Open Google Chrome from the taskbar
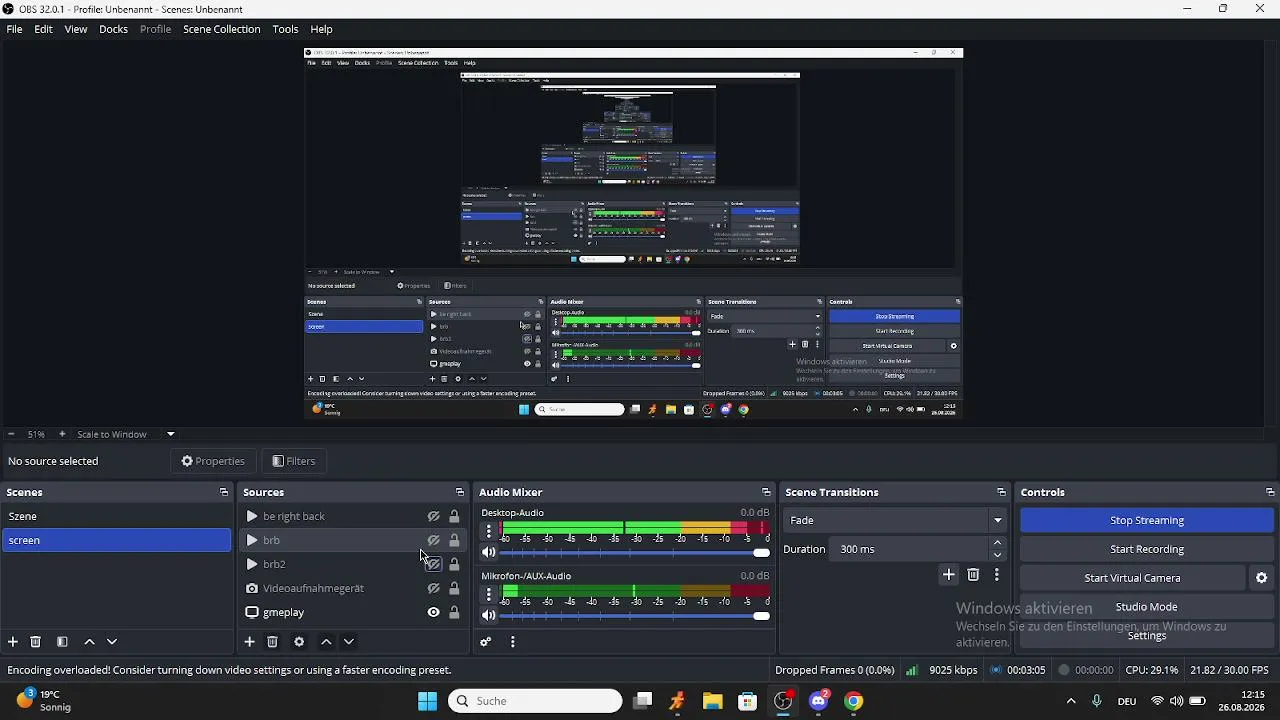 pyautogui.click(x=853, y=701)
